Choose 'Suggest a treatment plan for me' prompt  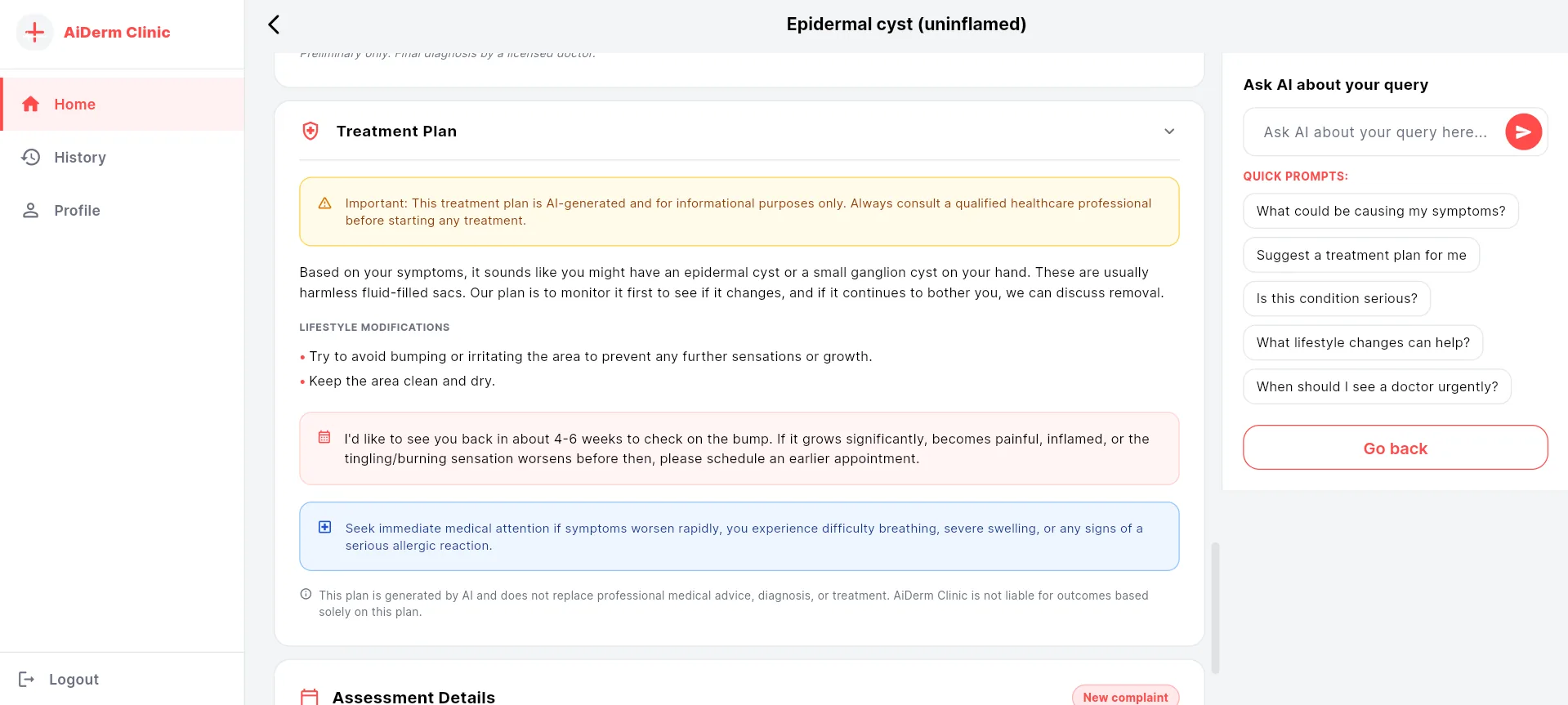[x=1360, y=255]
